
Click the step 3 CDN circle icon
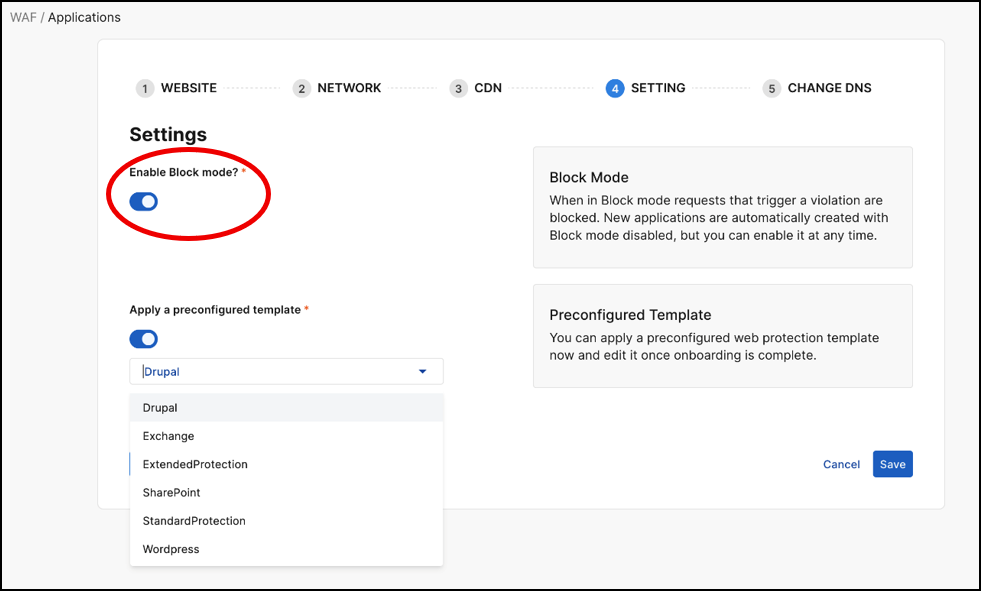click(x=458, y=89)
